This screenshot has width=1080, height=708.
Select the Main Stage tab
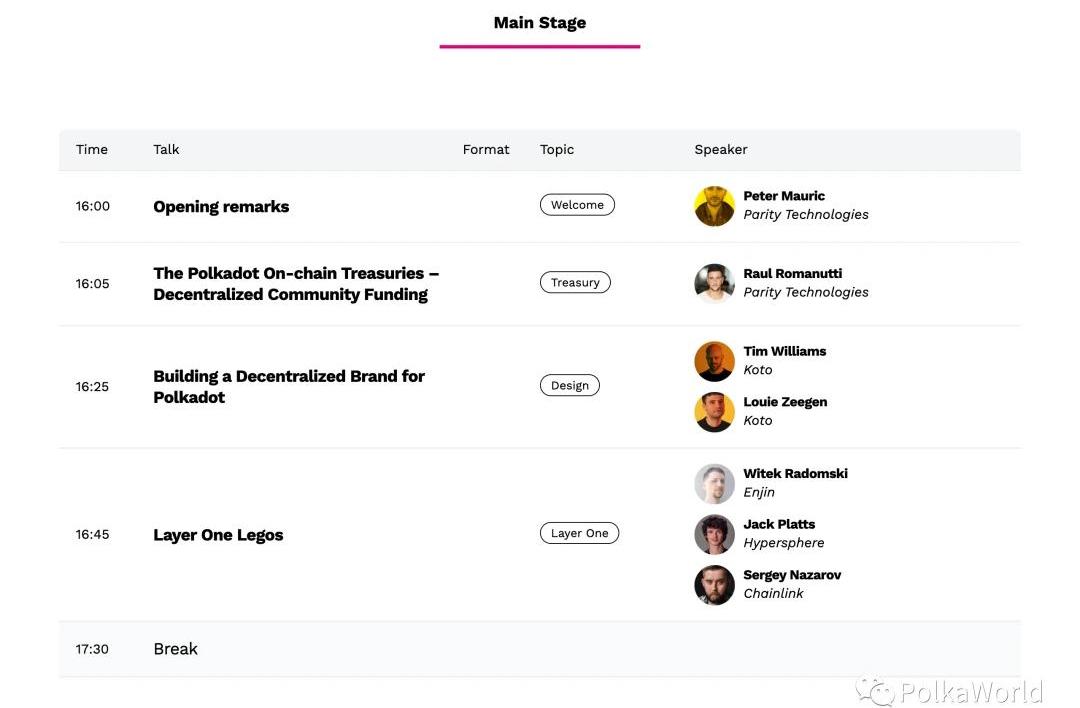539,23
